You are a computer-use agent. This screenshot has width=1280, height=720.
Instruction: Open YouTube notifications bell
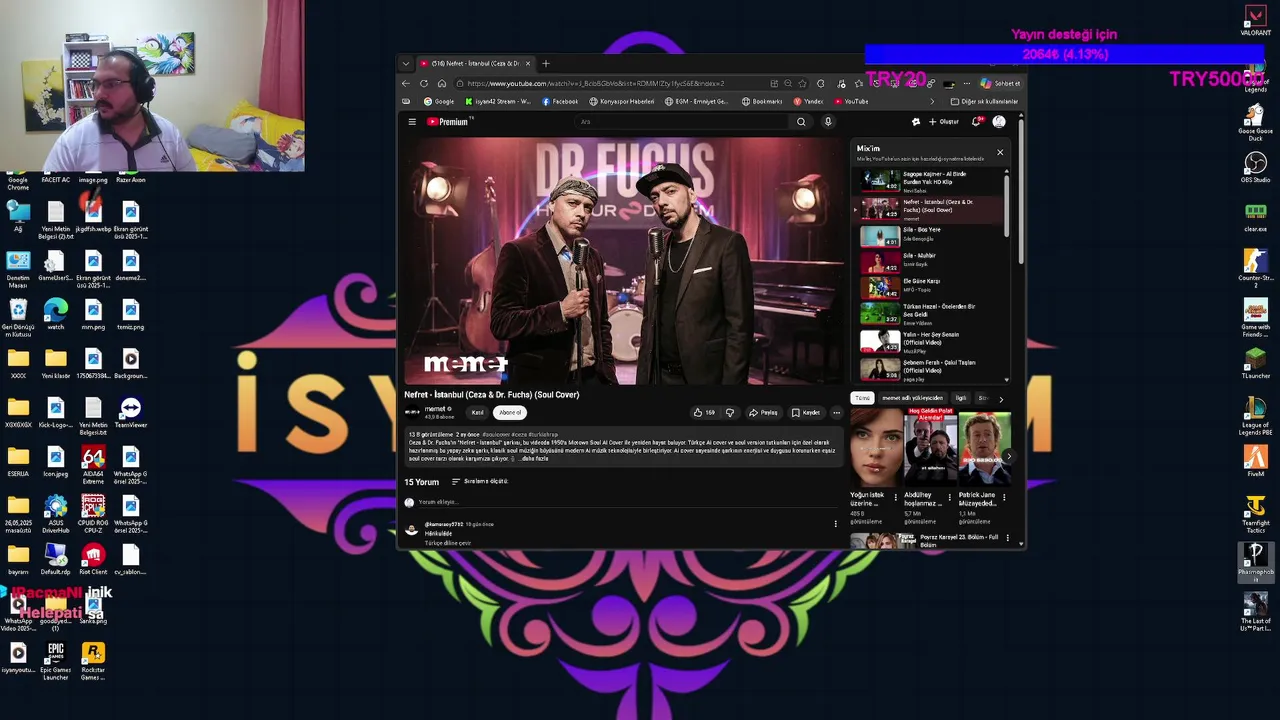(x=976, y=122)
